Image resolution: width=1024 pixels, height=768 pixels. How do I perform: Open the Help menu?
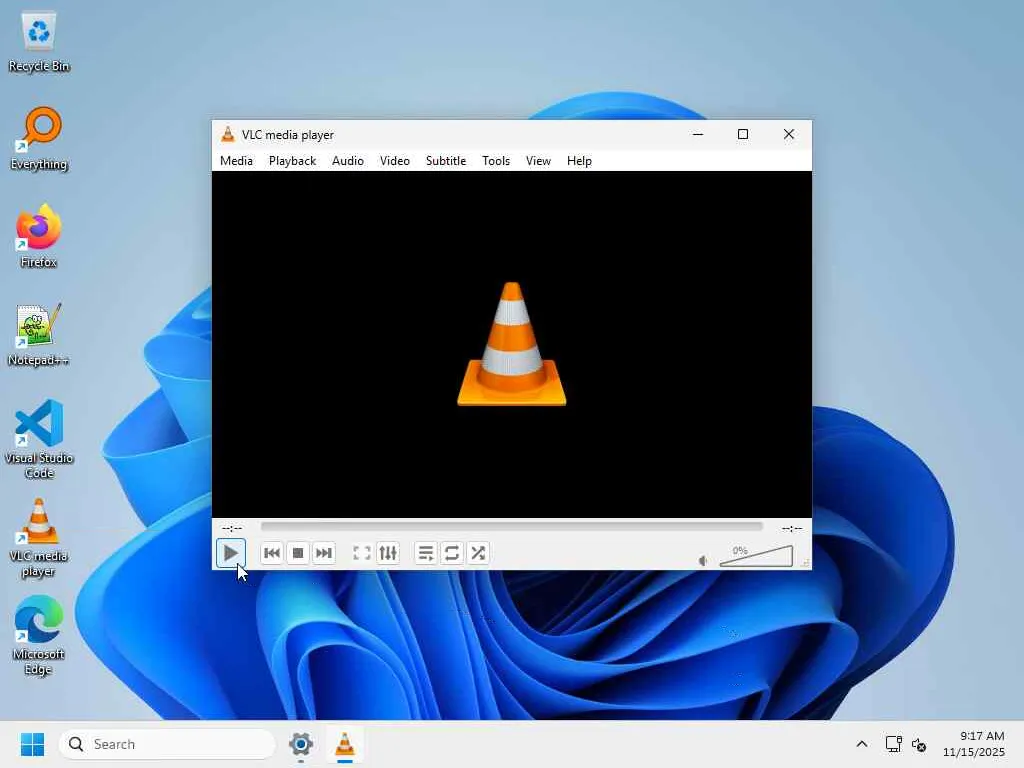tap(579, 161)
